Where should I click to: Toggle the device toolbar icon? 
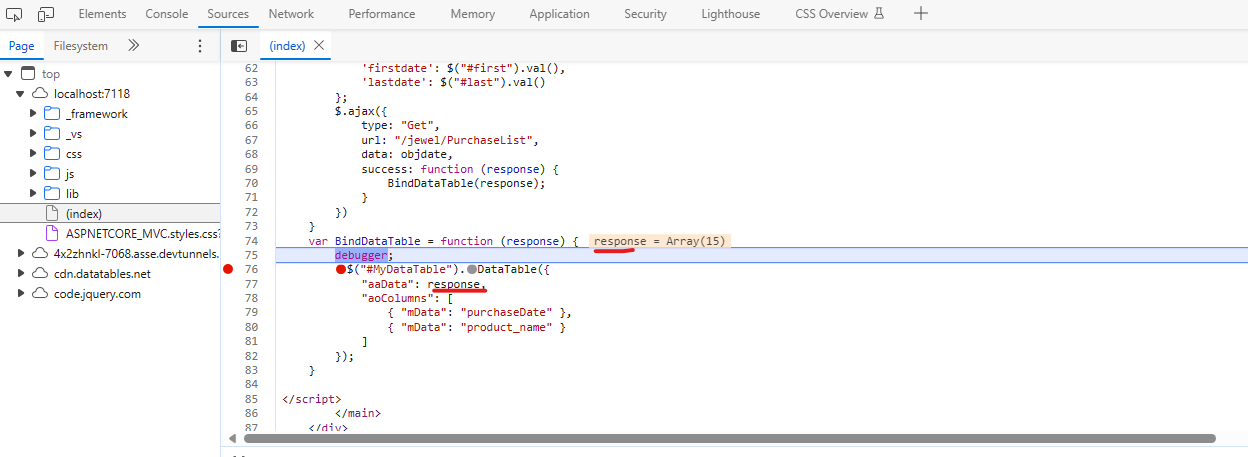pos(47,14)
